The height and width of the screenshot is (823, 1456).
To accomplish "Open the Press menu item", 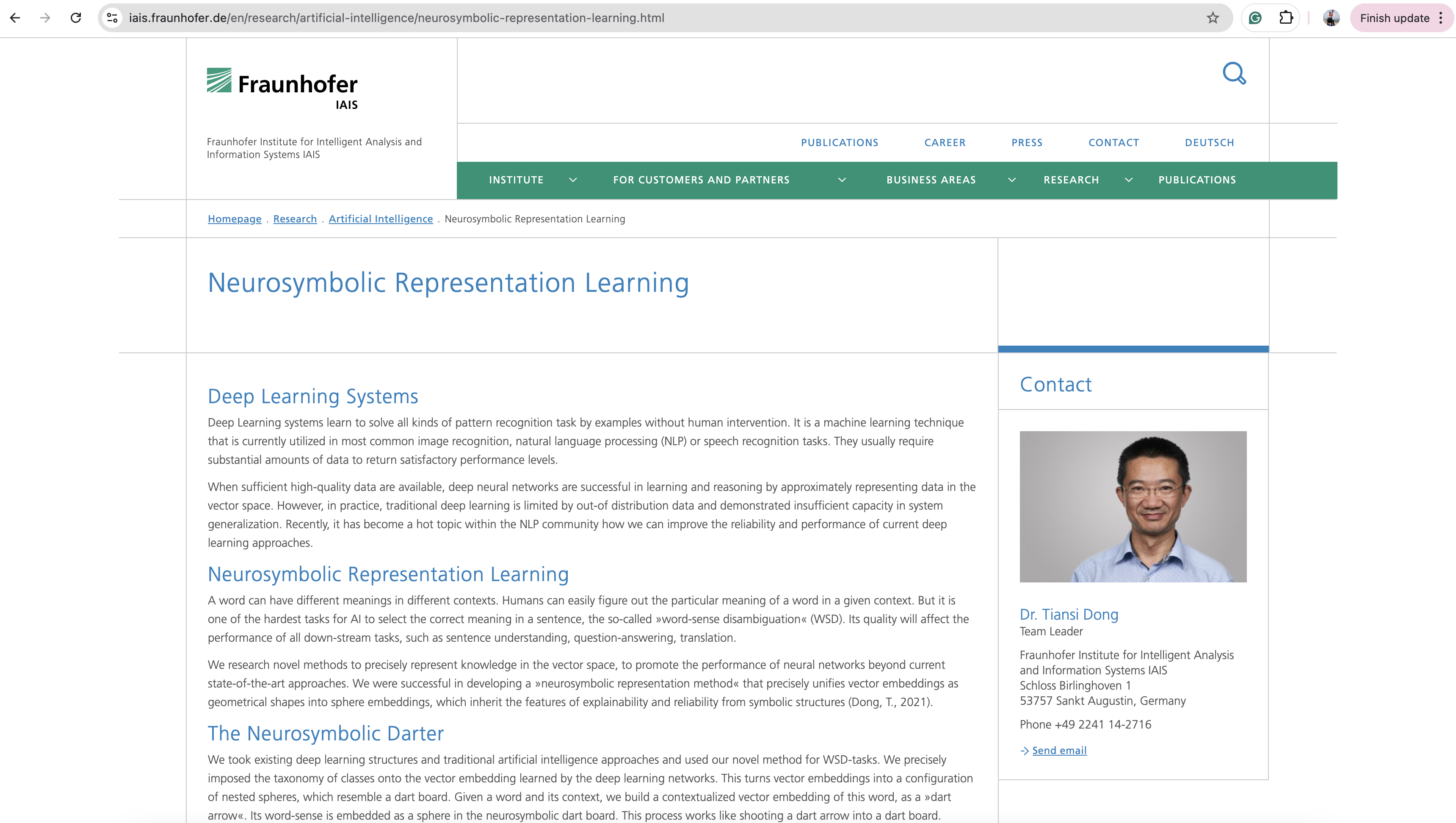I will coord(1026,143).
